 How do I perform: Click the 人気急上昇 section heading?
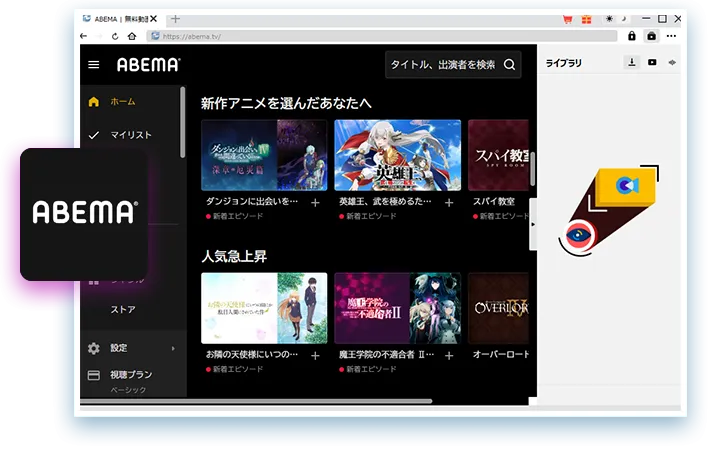[x=234, y=257]
